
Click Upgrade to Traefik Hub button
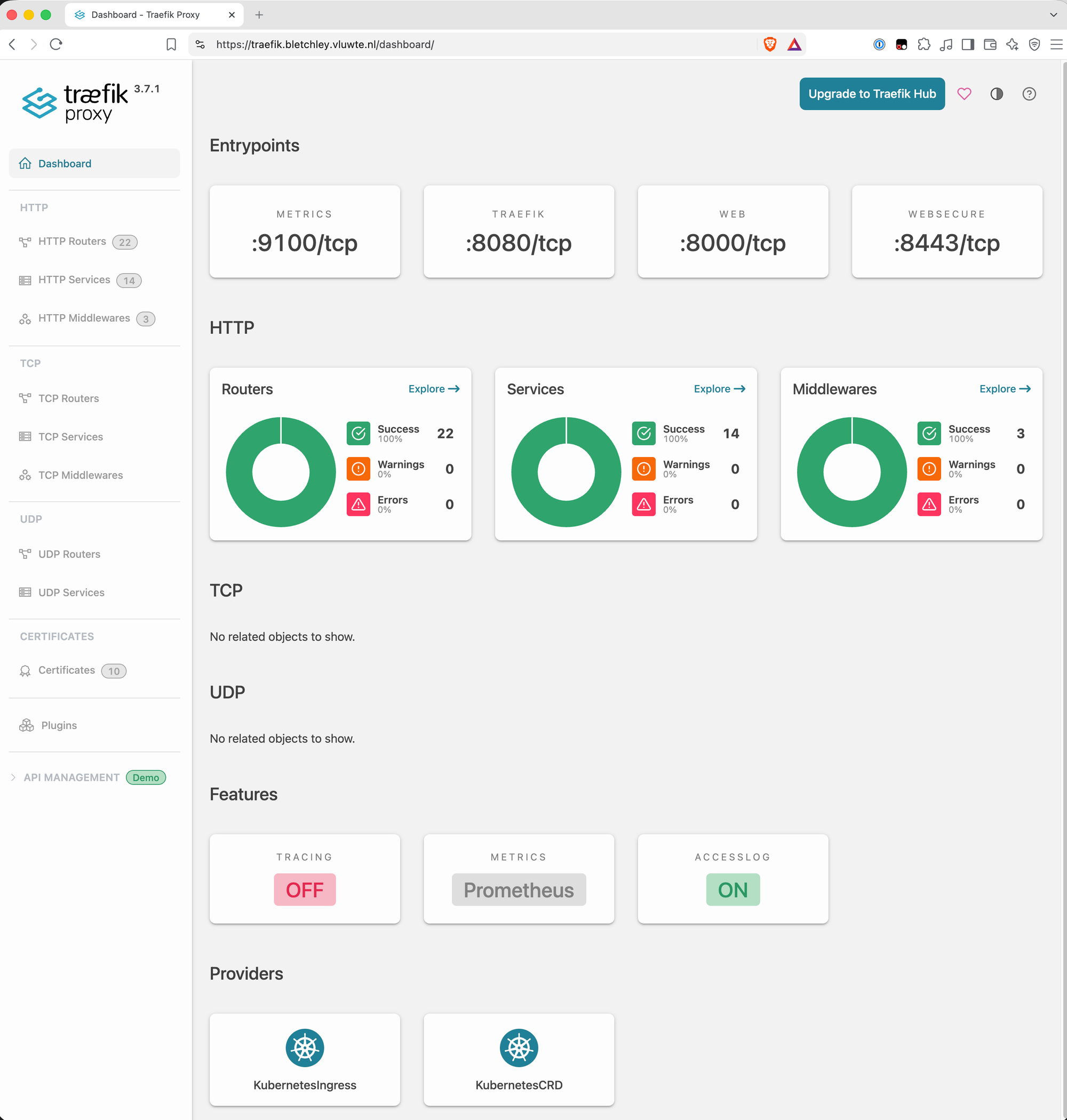tap(872, 94)
